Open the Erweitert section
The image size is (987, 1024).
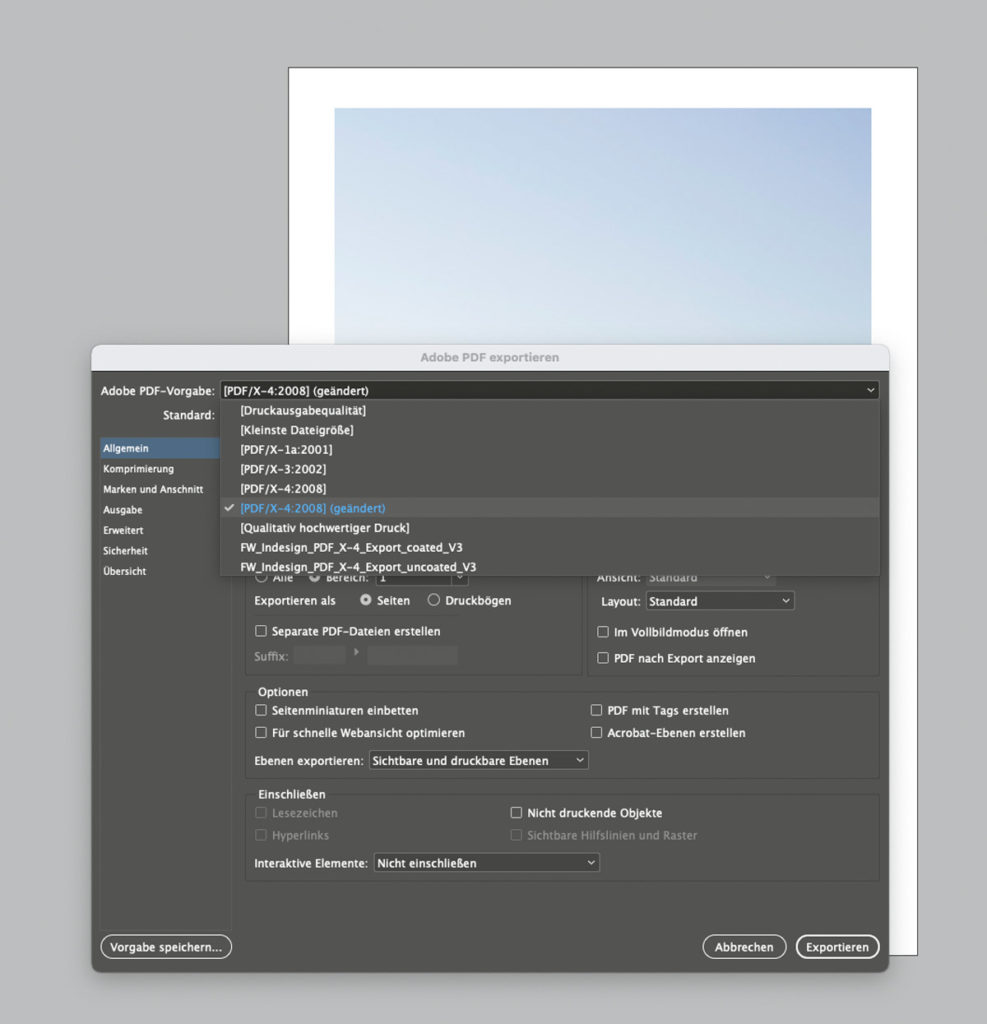[160, 530]
